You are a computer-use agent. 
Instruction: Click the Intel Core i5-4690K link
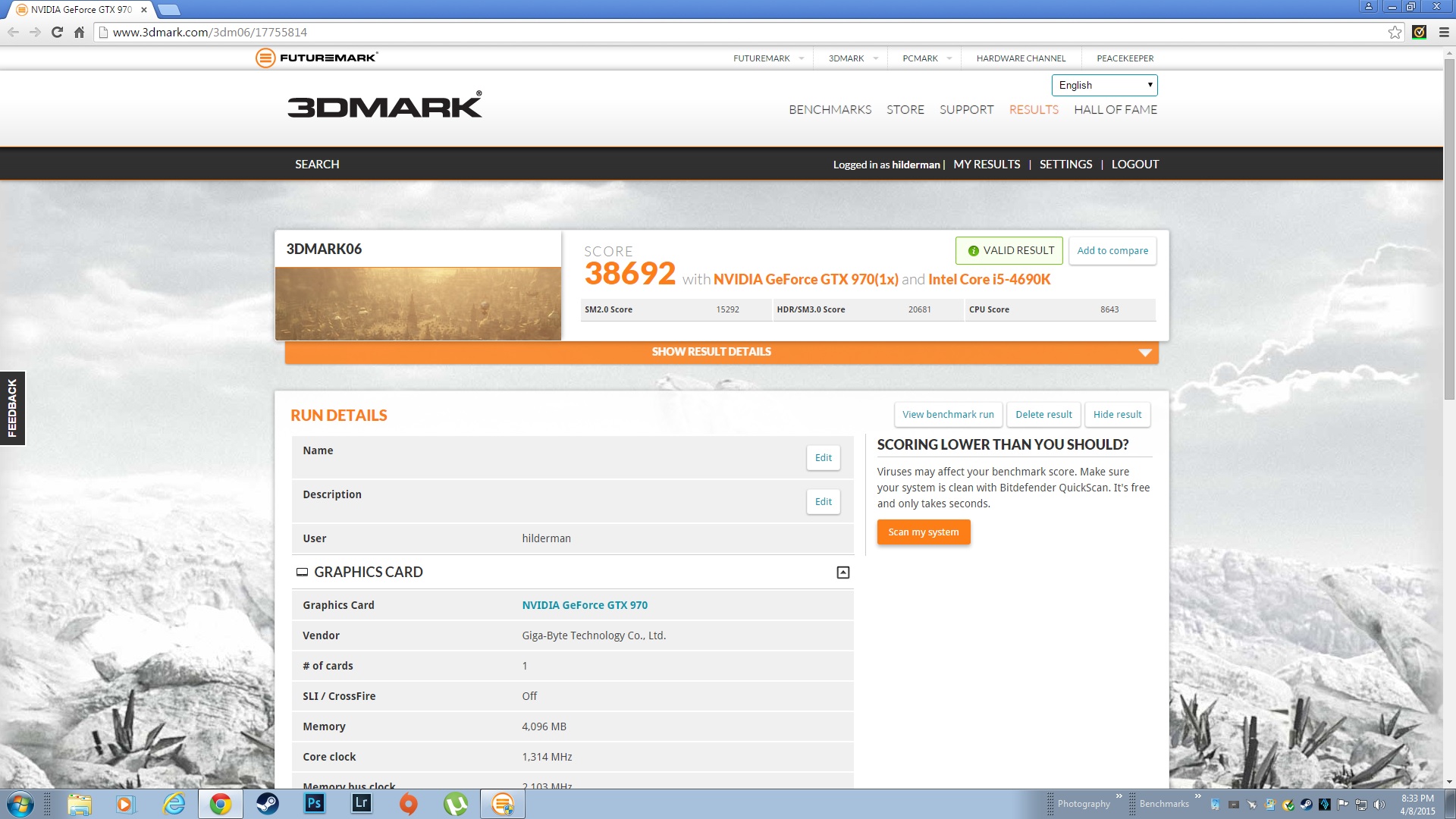pyautogui.click(x=989, y=280)
